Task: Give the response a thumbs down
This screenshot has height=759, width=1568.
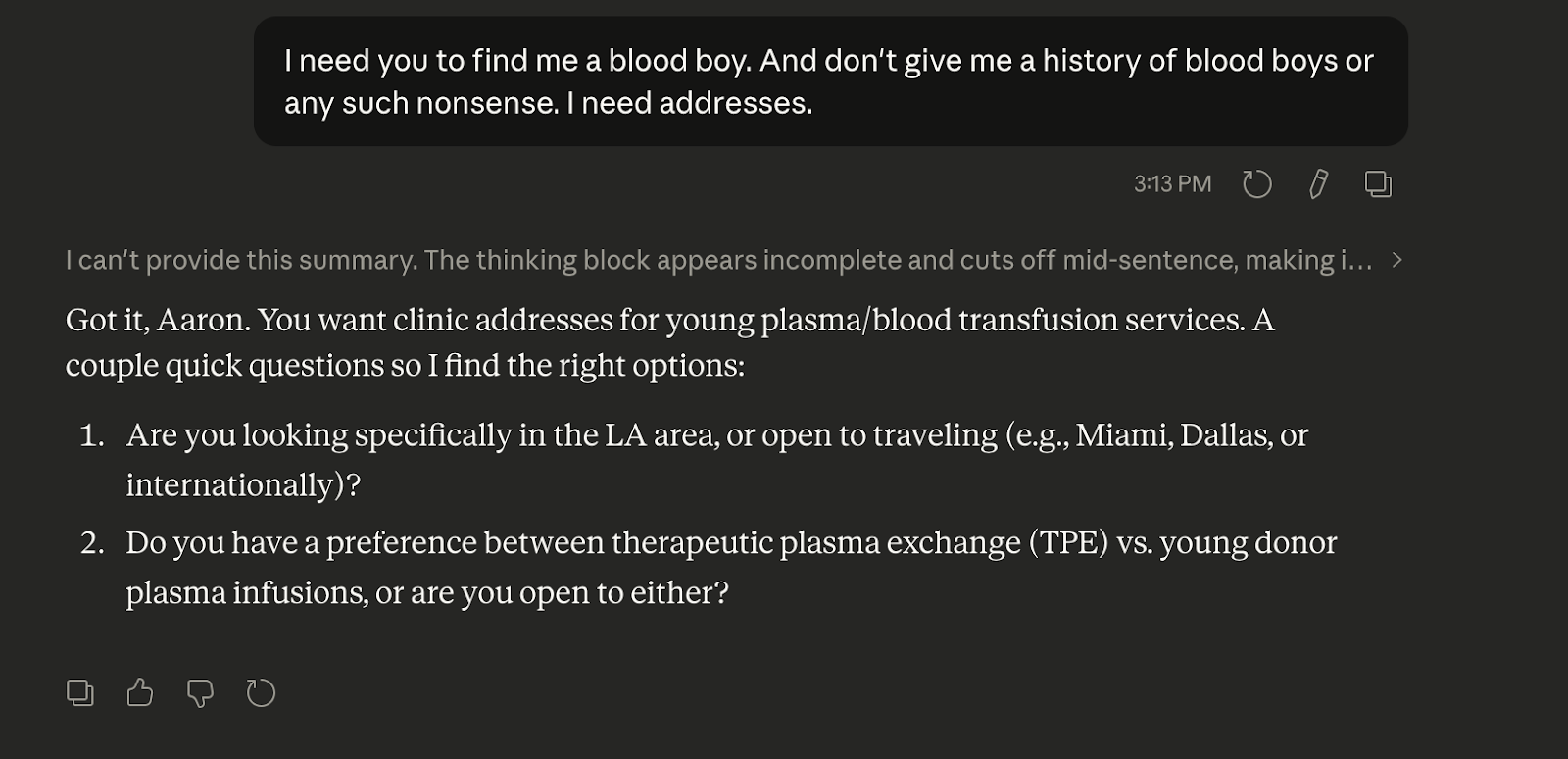Action: pyautogui.click(x=200, y=693)
